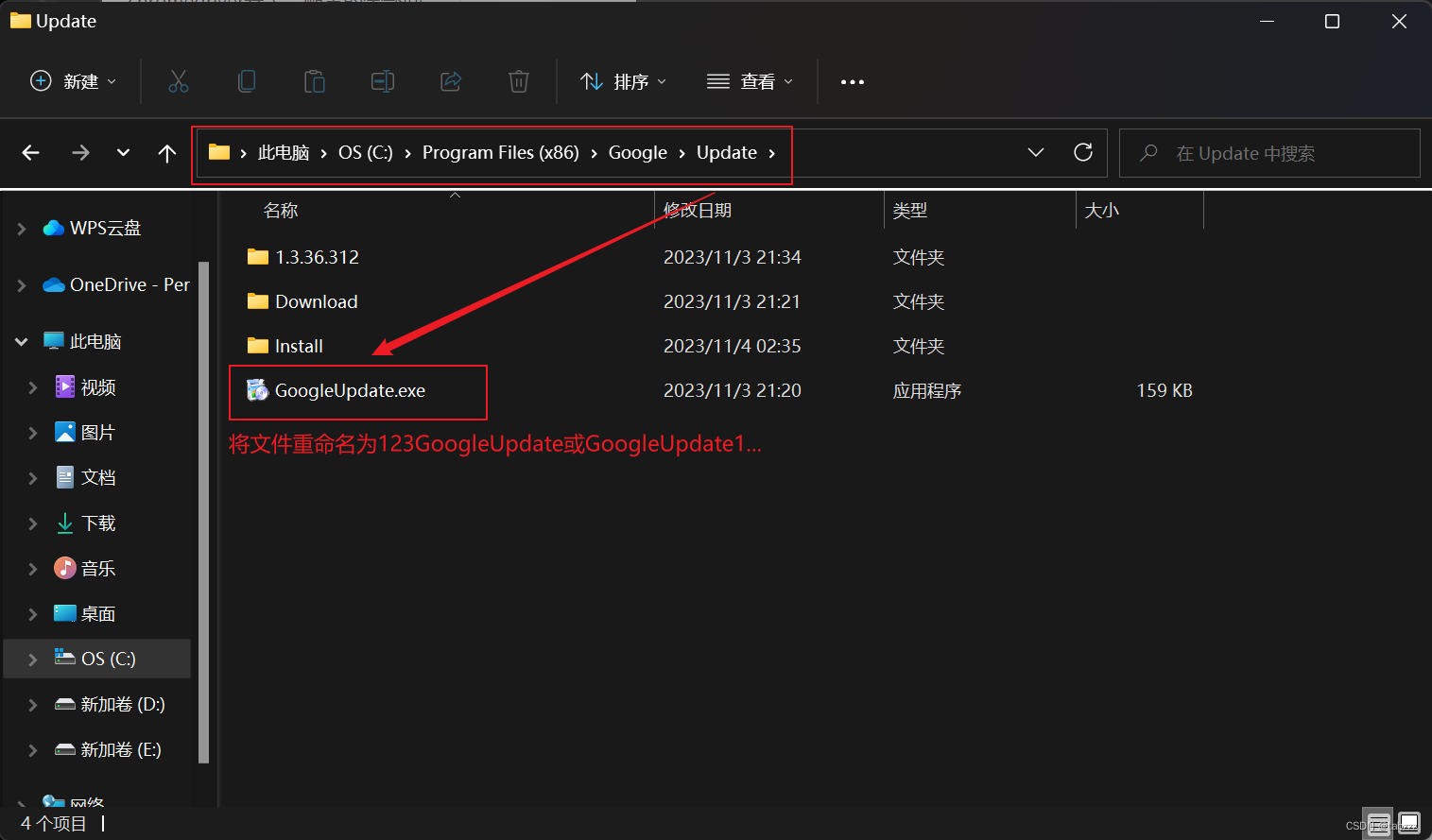Click the navigation pane scrollbar

tap(203, 510)
